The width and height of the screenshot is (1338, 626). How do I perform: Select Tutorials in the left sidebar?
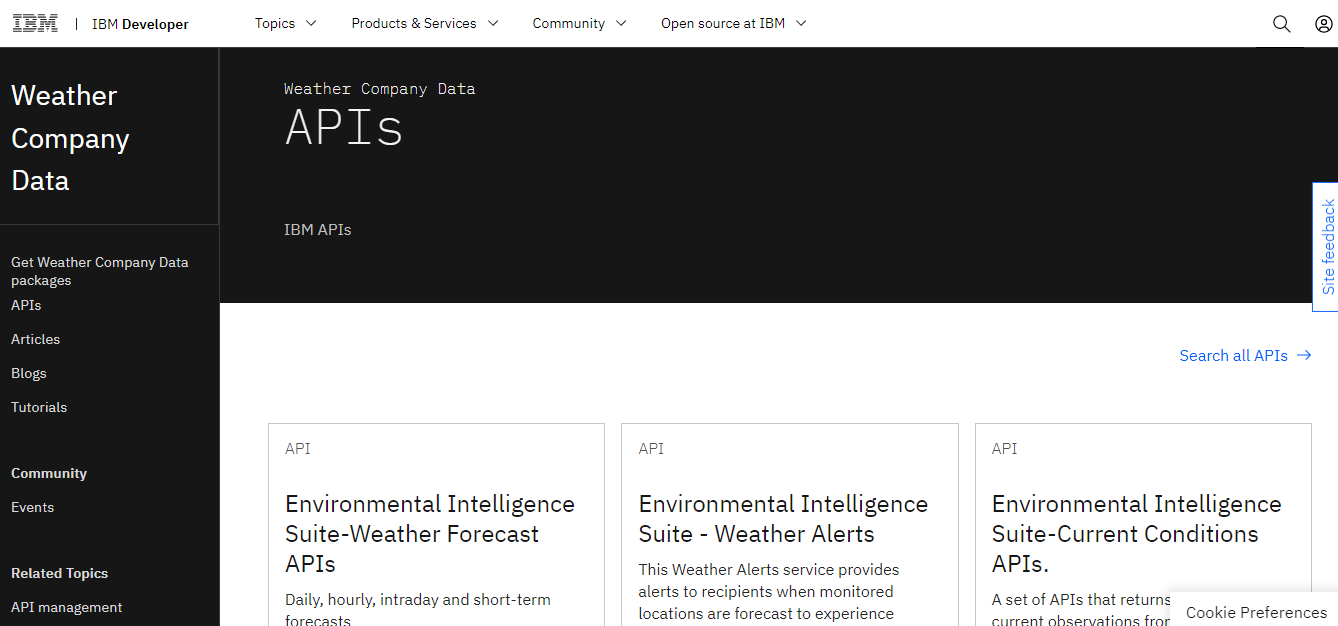pyautogui.click(x=39, y=407)
